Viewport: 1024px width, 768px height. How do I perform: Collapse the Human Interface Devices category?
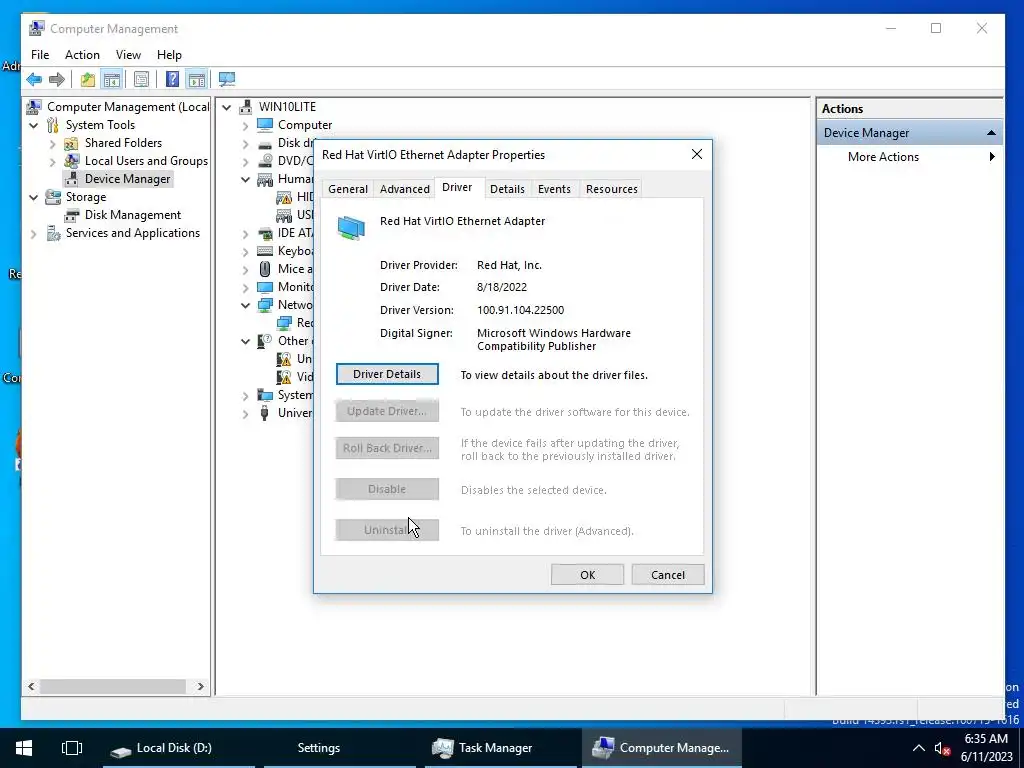[246, 179]
